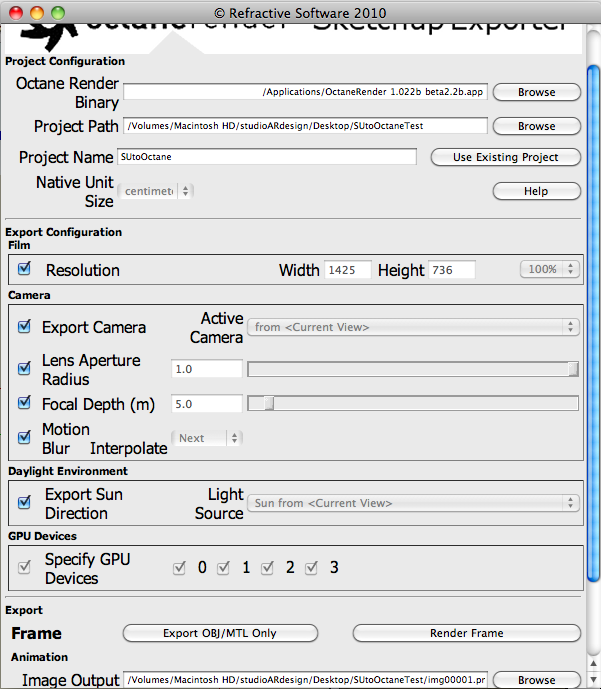The height and width of the screenshot is (689, 601).
Task: Open the resolution 100% scale dropdown
Action: pos(550,269)
